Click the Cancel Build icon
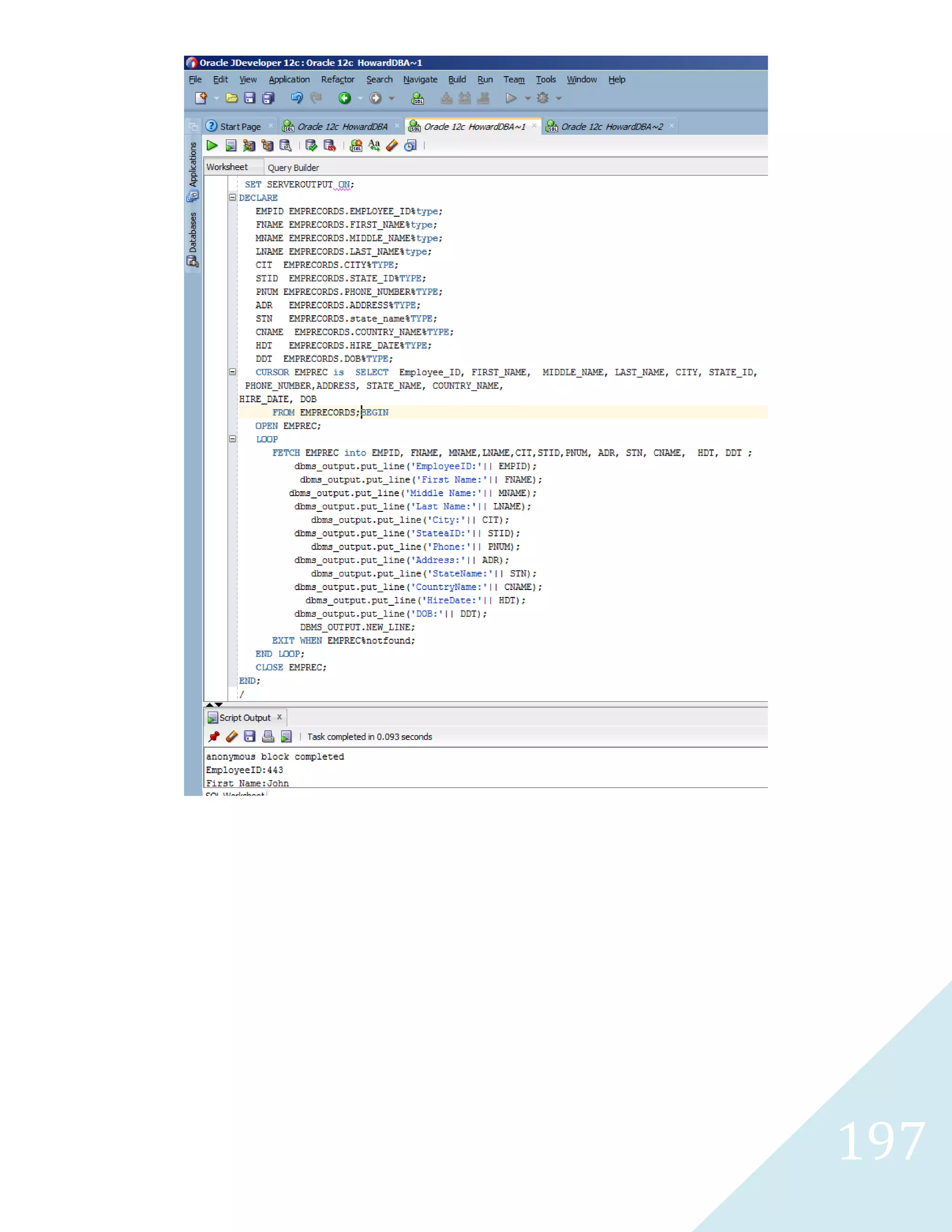952x1232 pixels. point(483,98)
